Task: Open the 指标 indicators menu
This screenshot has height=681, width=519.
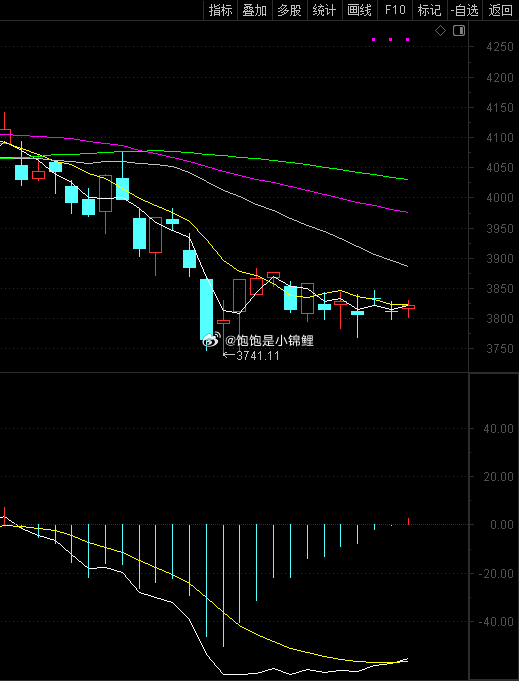Action: point(220,10)
